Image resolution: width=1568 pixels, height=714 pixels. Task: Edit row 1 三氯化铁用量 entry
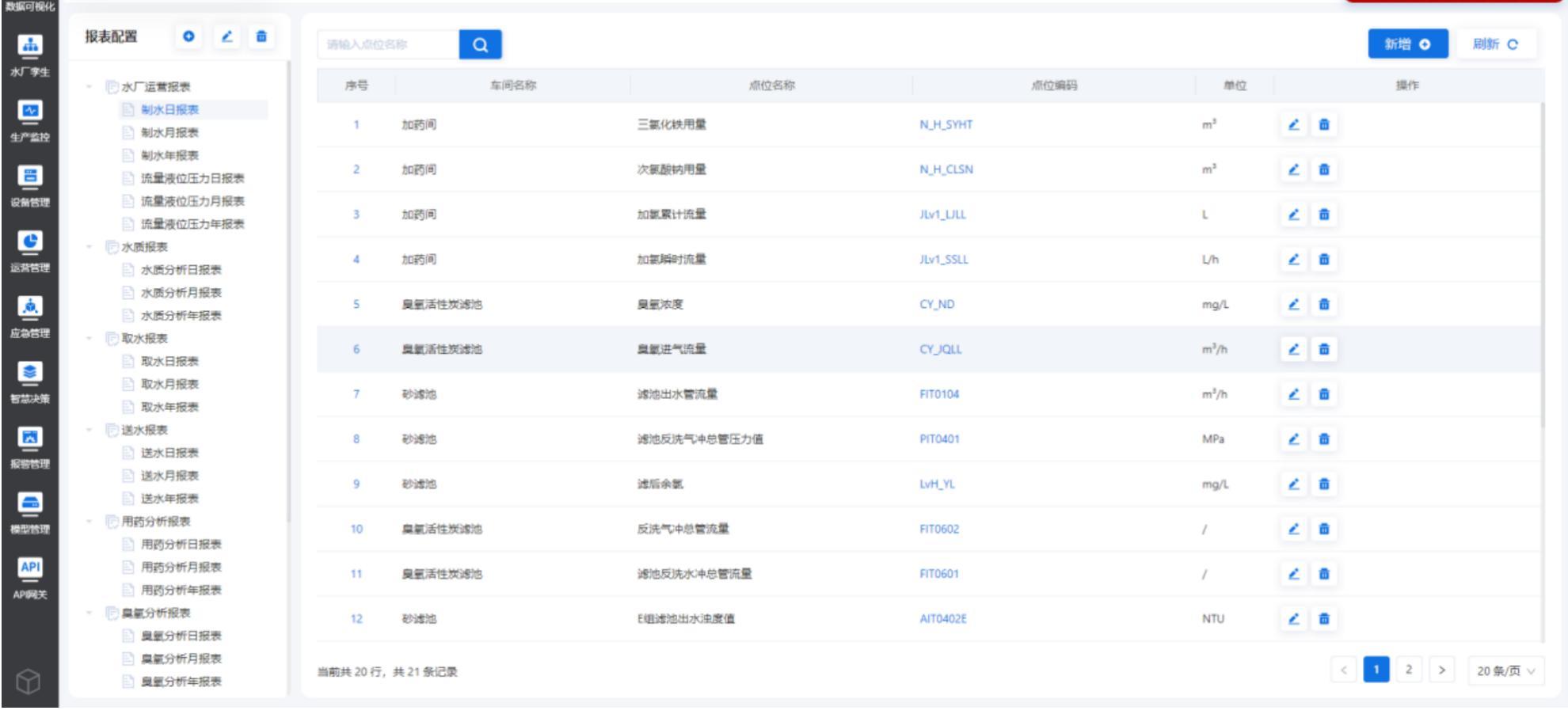click(x=1293, y=125)
